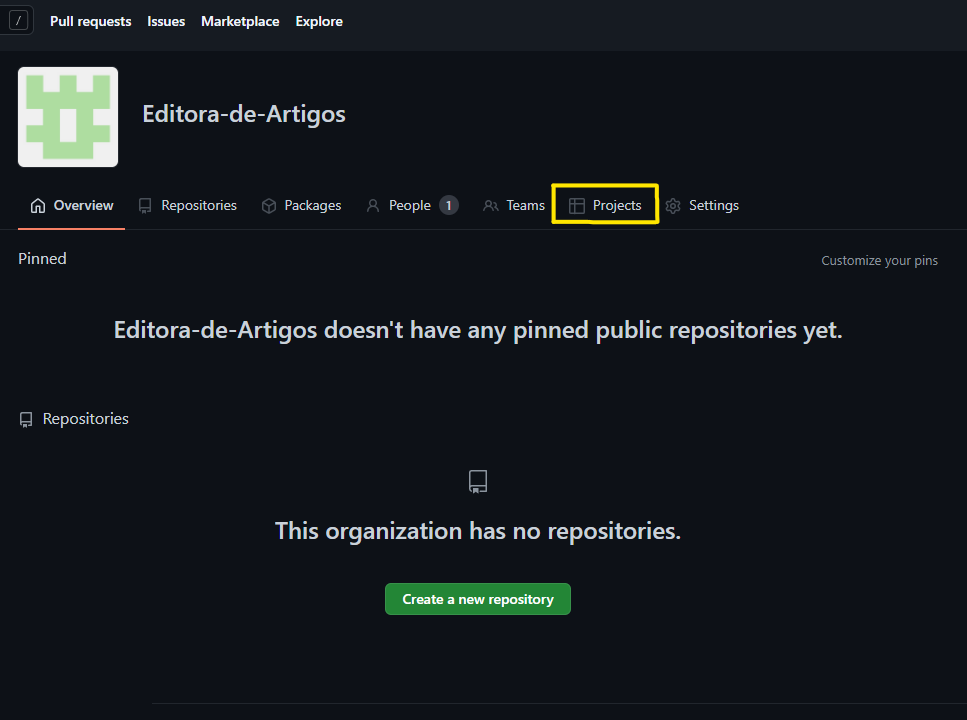The height and width of the screenshot is (720, 967).
Task: Click the person icon beside People
Action: (x=373, y=206)
